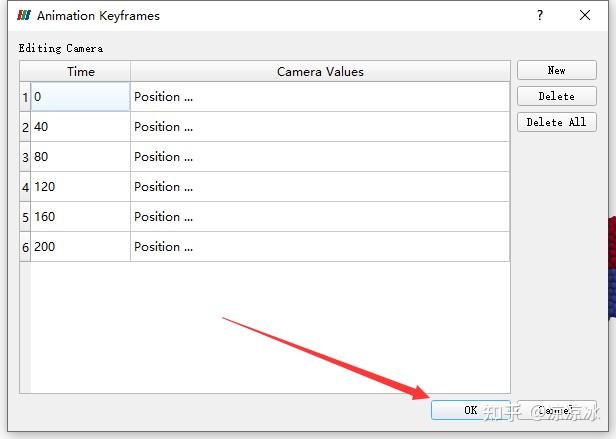Open Position values for keyframe at time 120
This screenshot has height=439, width=616.
pyautogui.click(x=320, y=187)
